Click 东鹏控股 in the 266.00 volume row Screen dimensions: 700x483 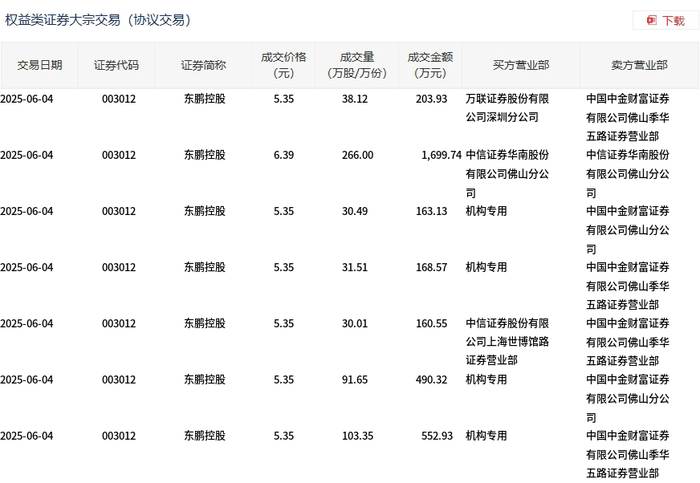204,155
